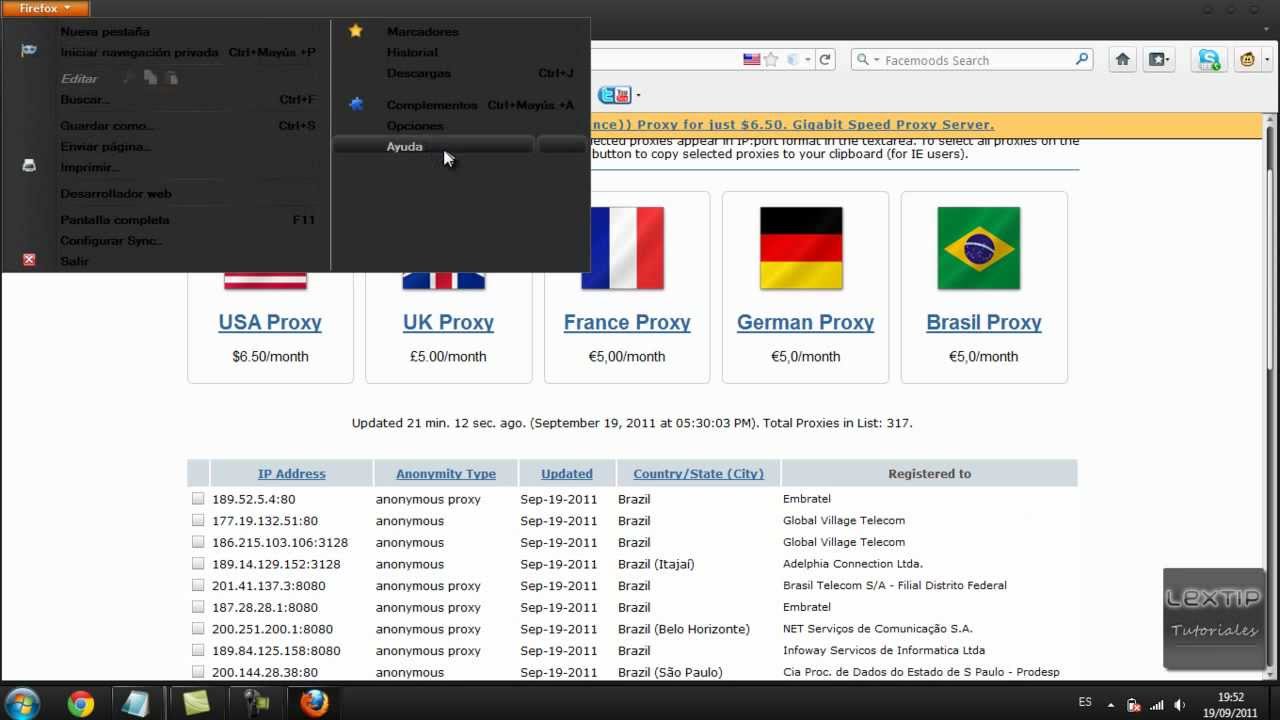
Task: Check the box for 187.28.28.1:8080
Action: point(198,607)
